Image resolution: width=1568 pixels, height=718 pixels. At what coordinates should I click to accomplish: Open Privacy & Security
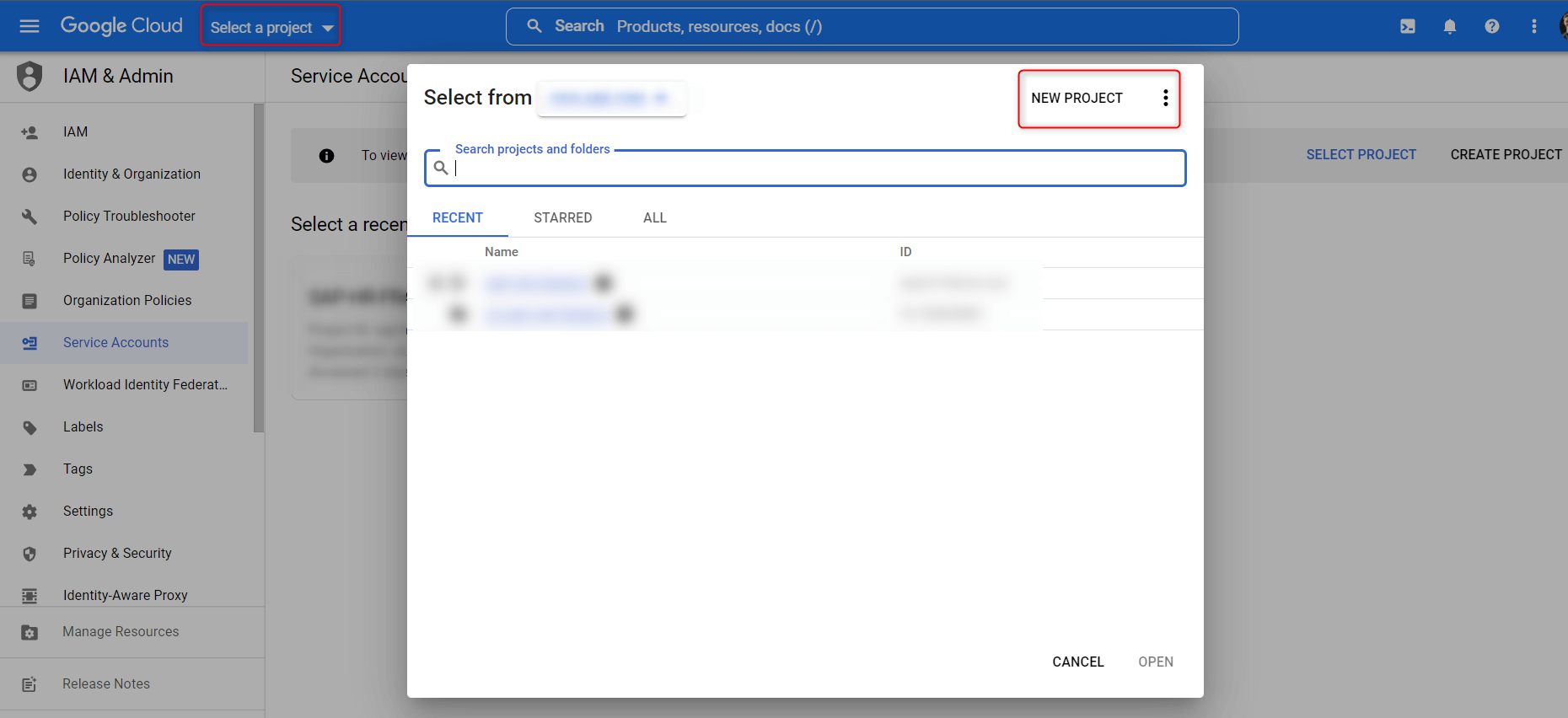(117, 553)
